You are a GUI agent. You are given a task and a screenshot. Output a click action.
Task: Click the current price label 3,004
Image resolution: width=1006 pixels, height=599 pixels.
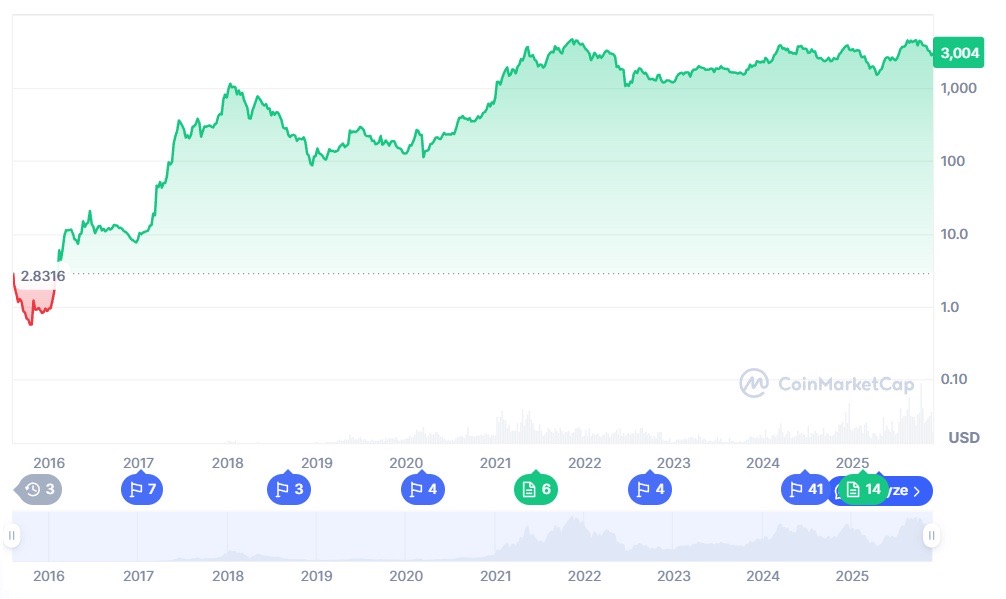coord(960,53)
